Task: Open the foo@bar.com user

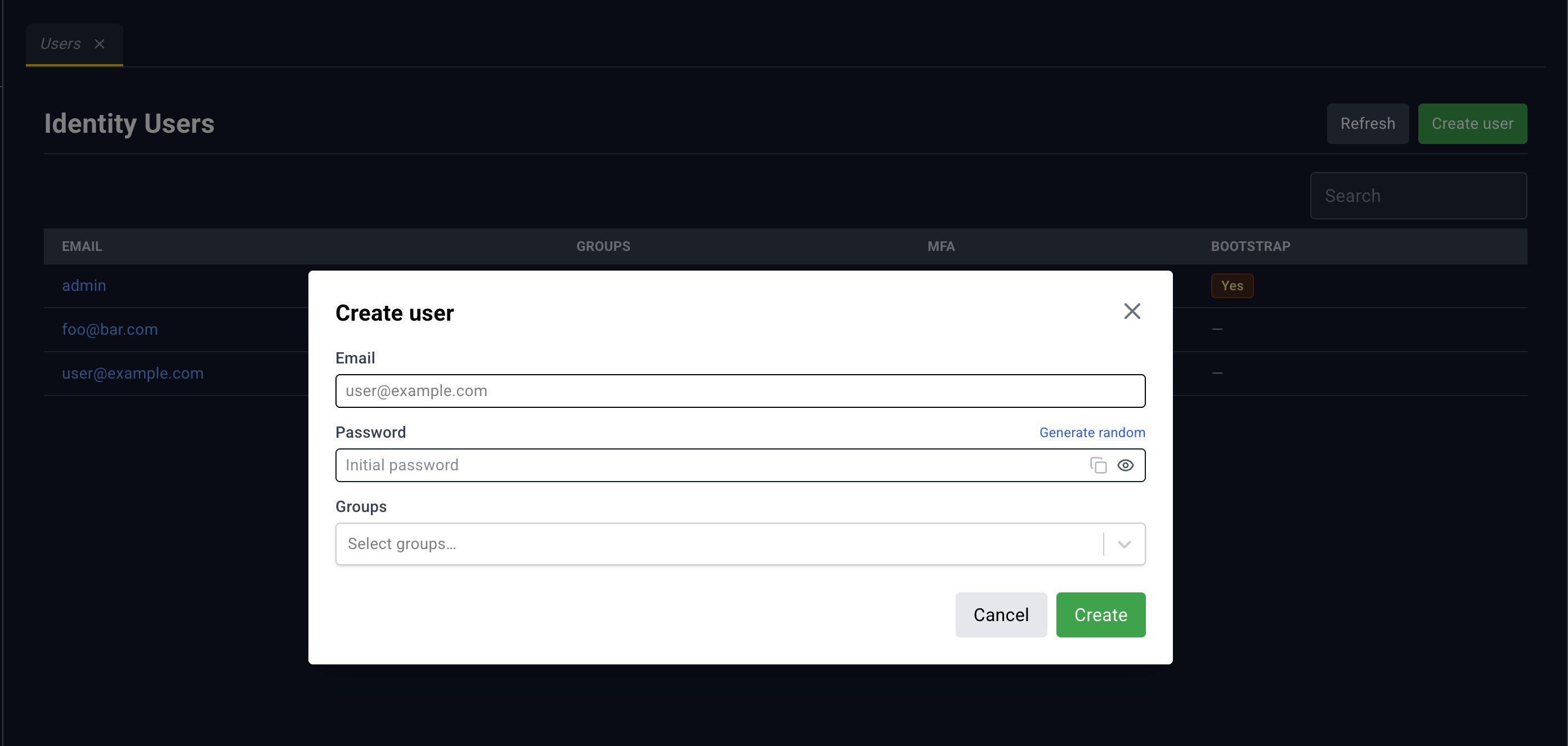Action: [110, 329]
